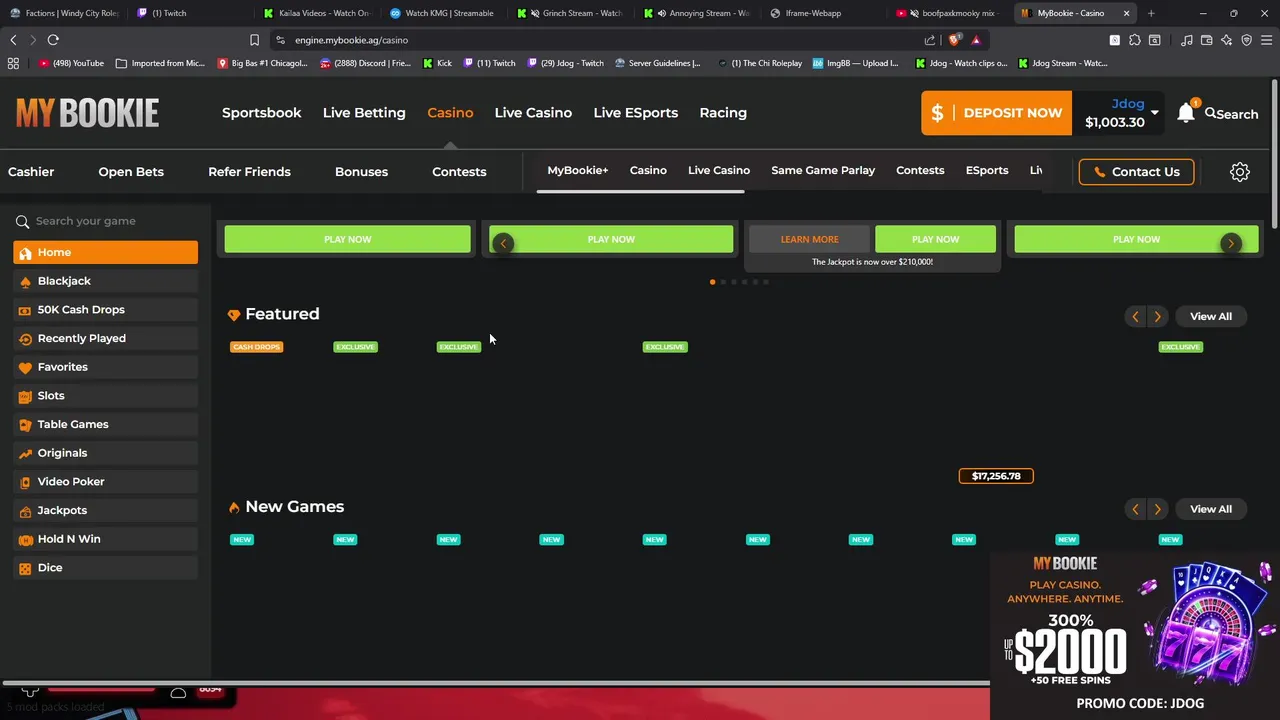The height and width of the screenshot is (720, 1280).
Task: Switch to the Same Game Parlay tab
Action: (x=823, y=170)
